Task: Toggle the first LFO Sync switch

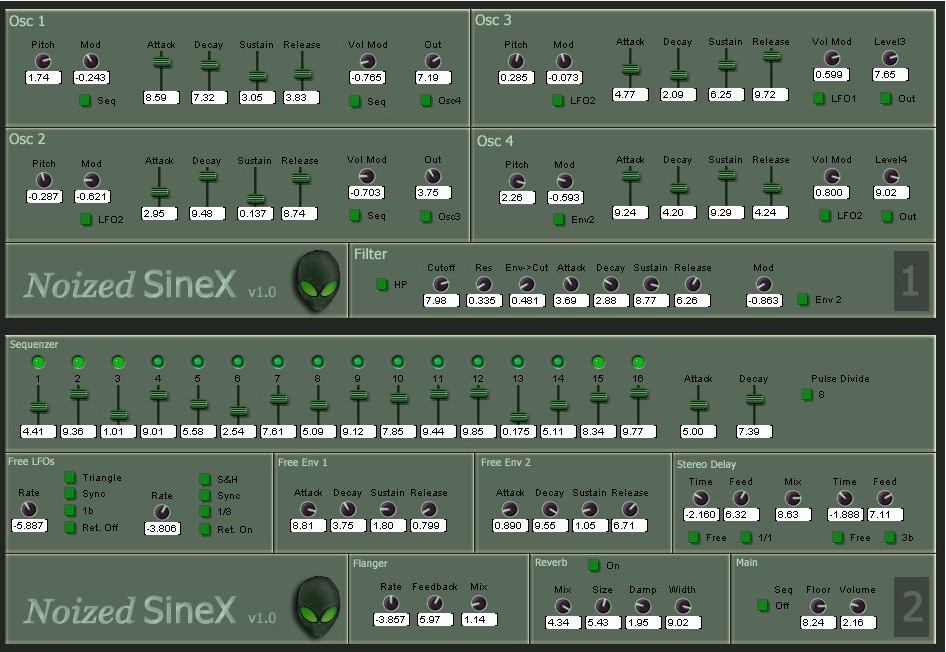Action: (70, 493)
